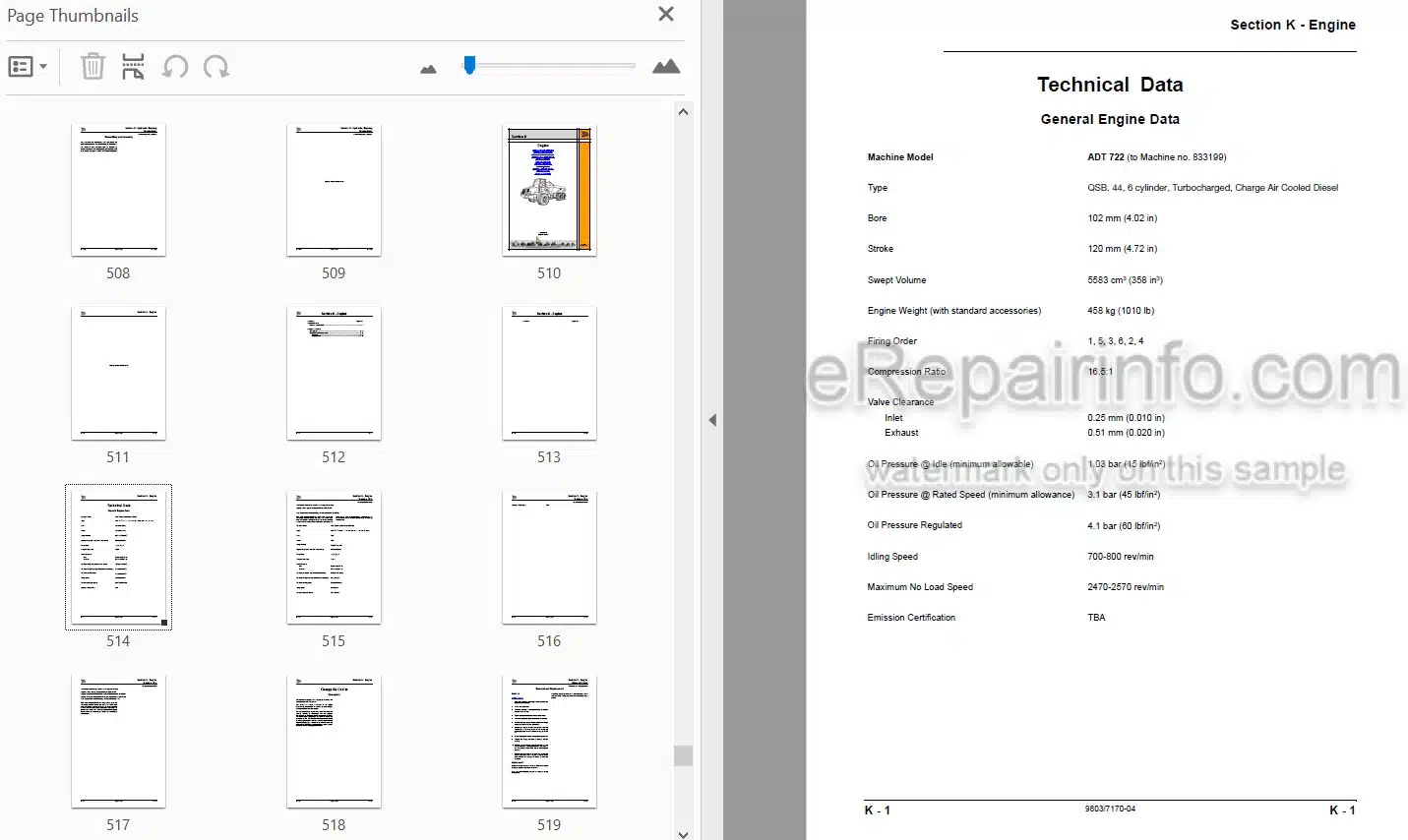This screenshot has height=840, width=1408.
Task: Open page 519 thumbnail
Action: click(549, 742)
